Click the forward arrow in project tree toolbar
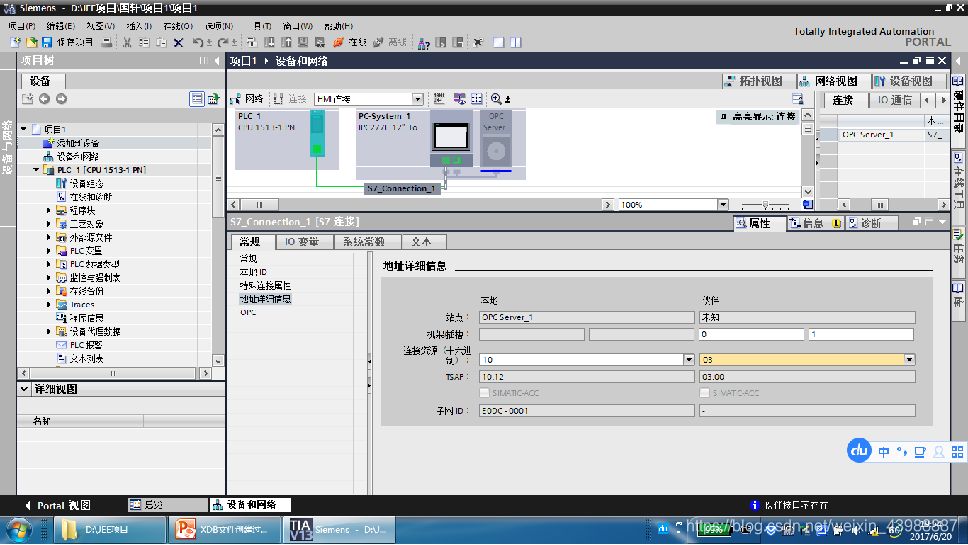This screenshot has height=545, width=968. [x=61, y=99]
